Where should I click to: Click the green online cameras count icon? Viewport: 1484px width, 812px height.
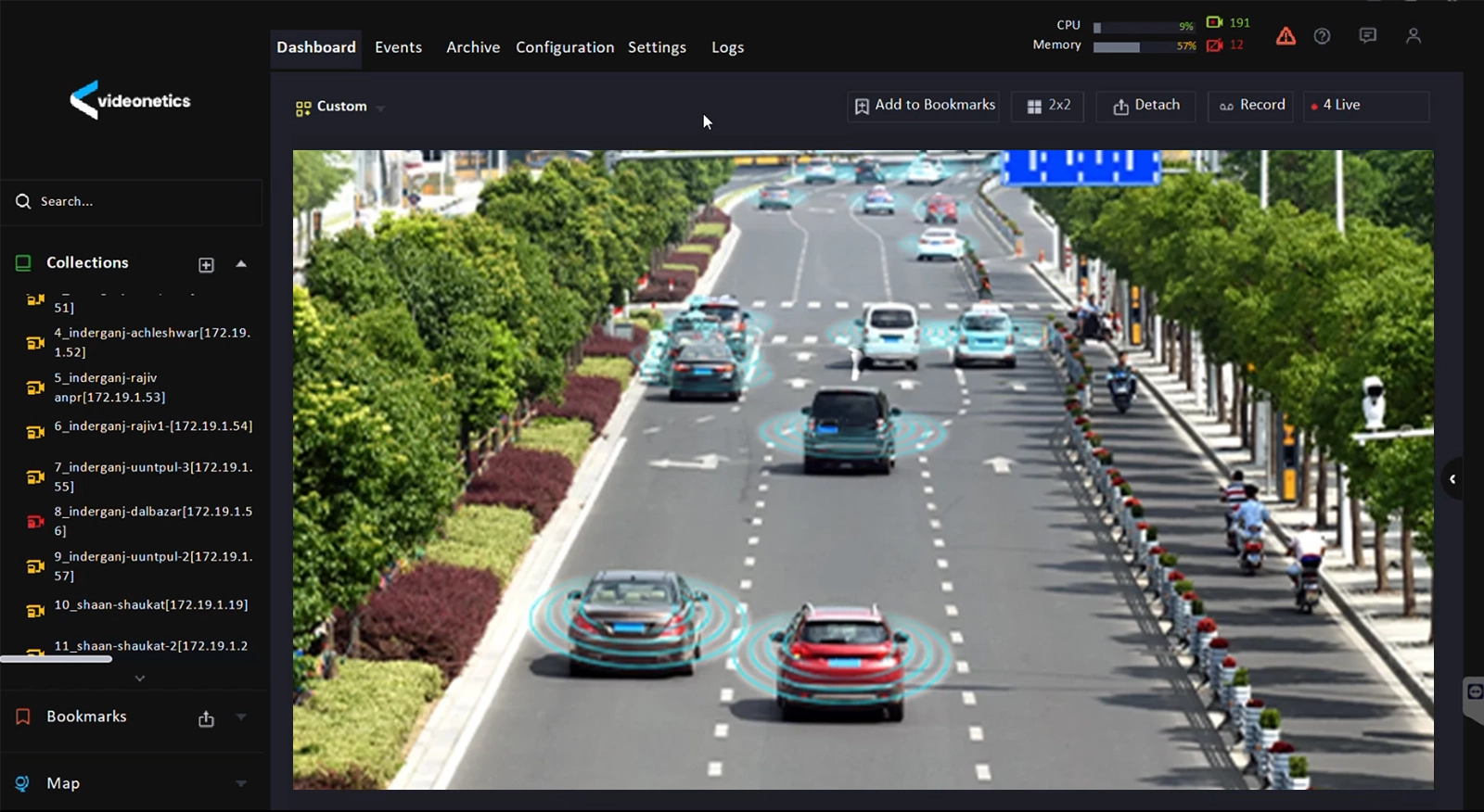tap(1214, 22)
